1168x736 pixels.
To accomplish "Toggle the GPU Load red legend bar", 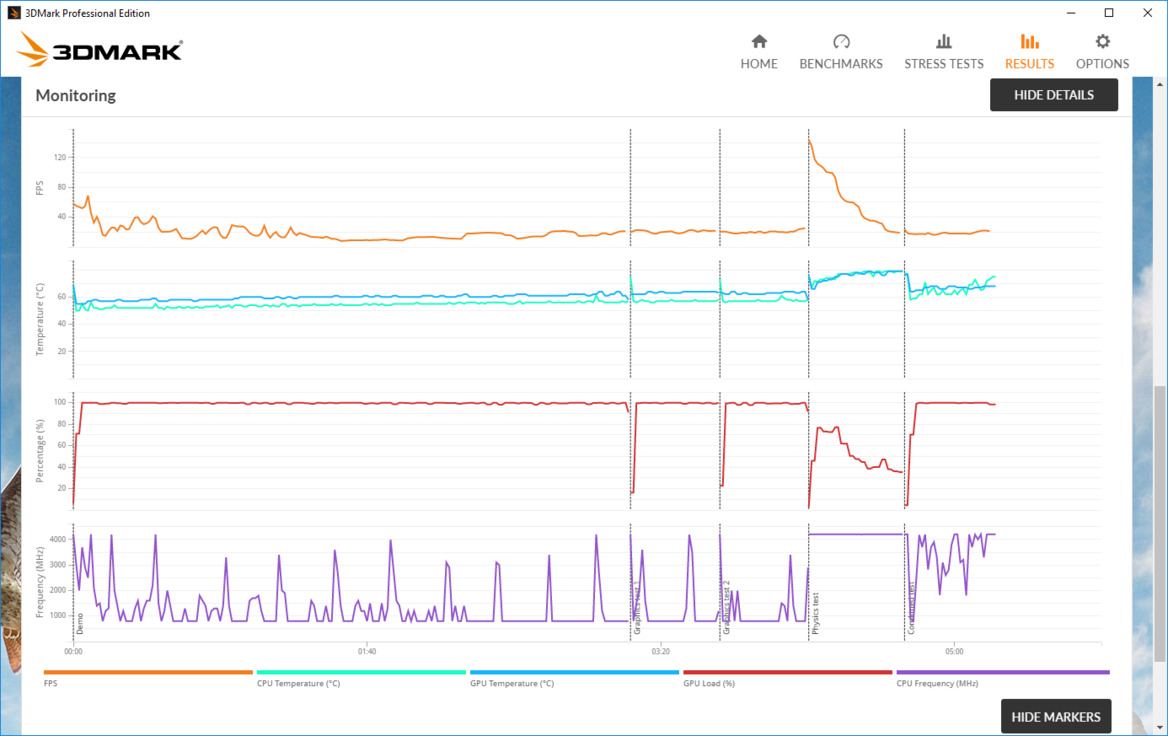I will click(x=787, y=672).
